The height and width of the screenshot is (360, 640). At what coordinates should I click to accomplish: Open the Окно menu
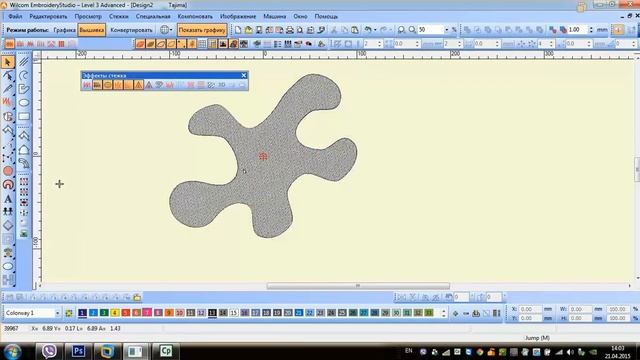point(300,17)
